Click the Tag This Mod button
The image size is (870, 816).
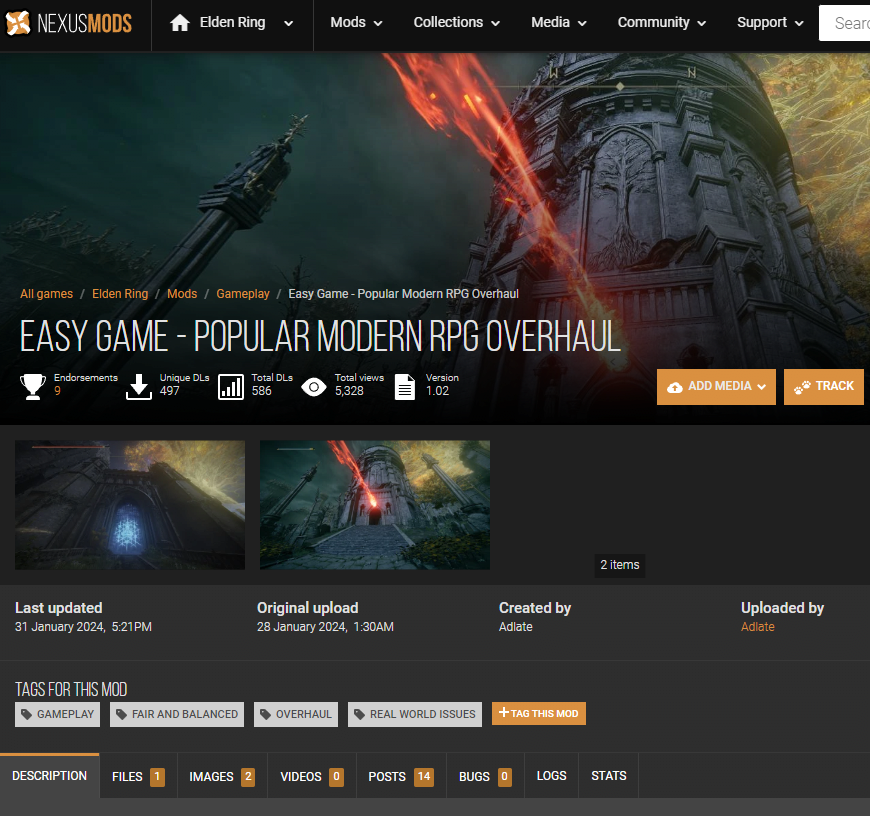point(539,713)
